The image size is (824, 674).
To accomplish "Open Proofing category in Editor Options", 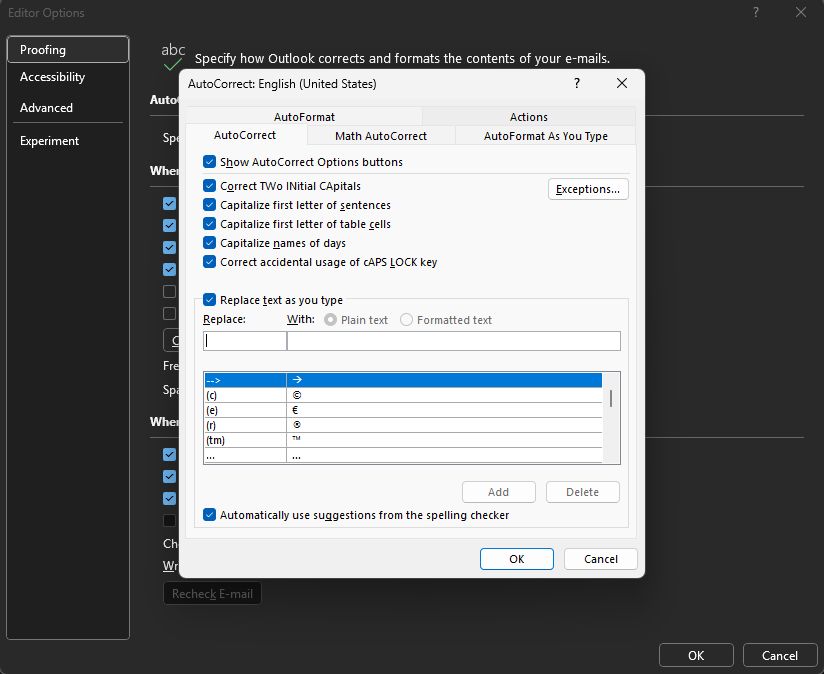I will coord(68,49).
